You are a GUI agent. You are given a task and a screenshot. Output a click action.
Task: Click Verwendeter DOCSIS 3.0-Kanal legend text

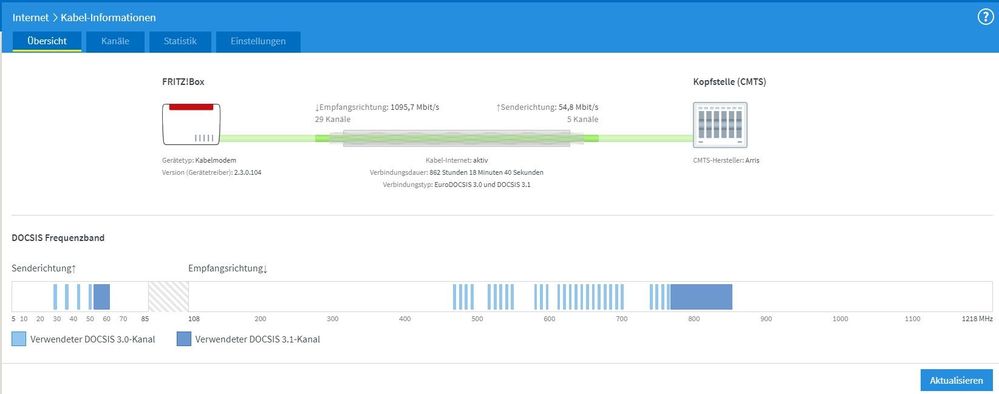point(93,339)
